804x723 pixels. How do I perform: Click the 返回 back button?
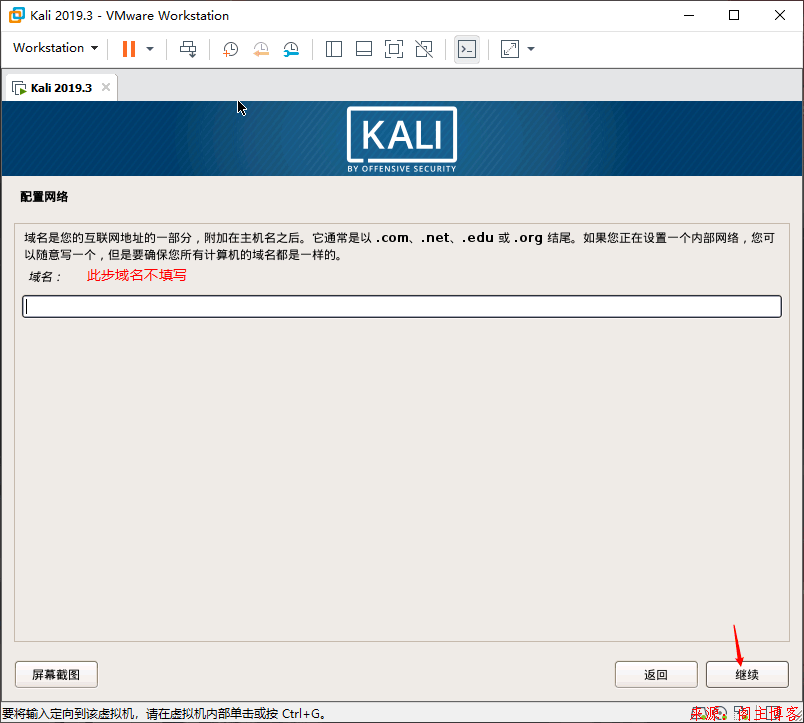[x=656, y=674]
